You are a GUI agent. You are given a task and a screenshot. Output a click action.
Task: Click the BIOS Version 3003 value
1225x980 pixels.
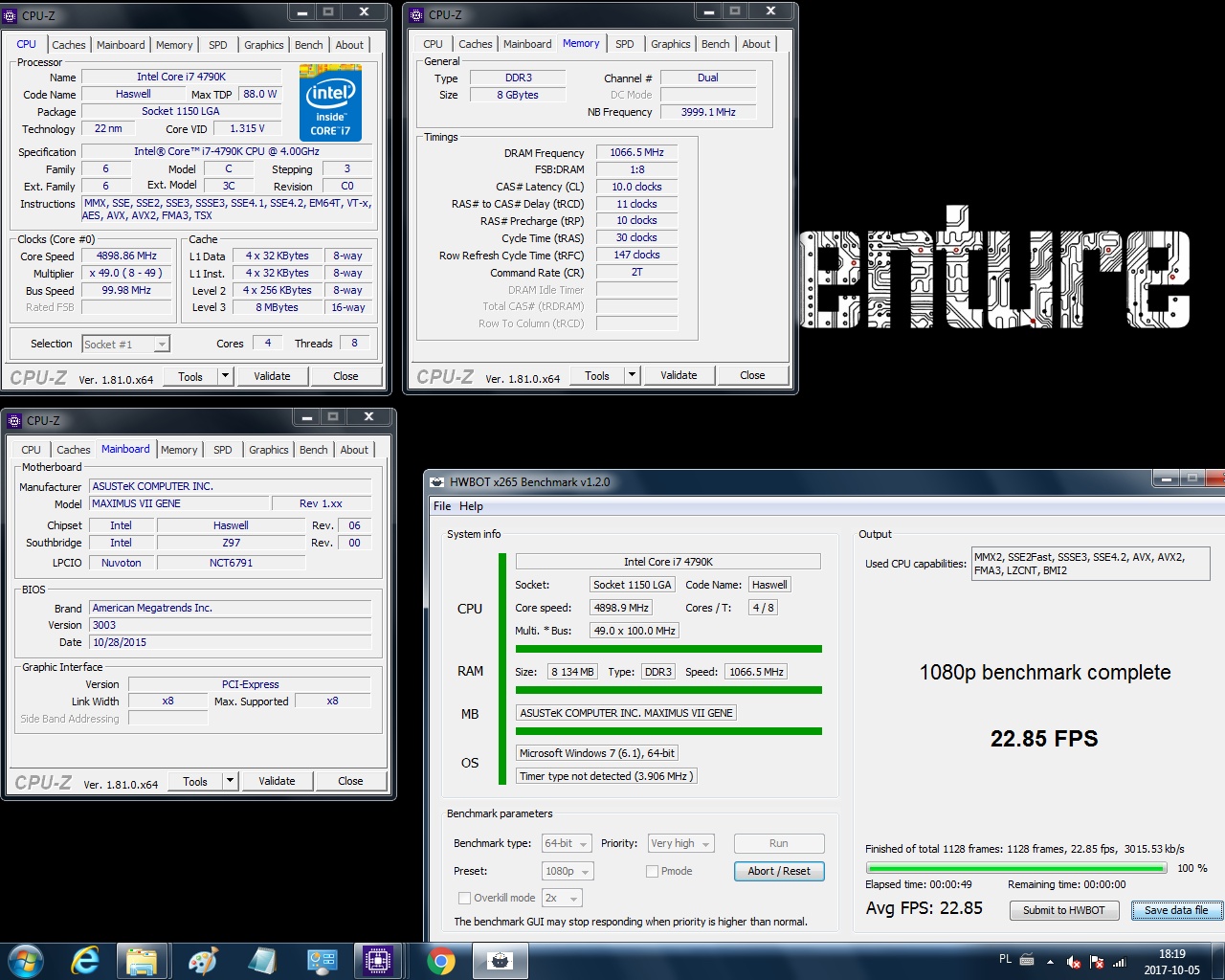tap(231, 625)
